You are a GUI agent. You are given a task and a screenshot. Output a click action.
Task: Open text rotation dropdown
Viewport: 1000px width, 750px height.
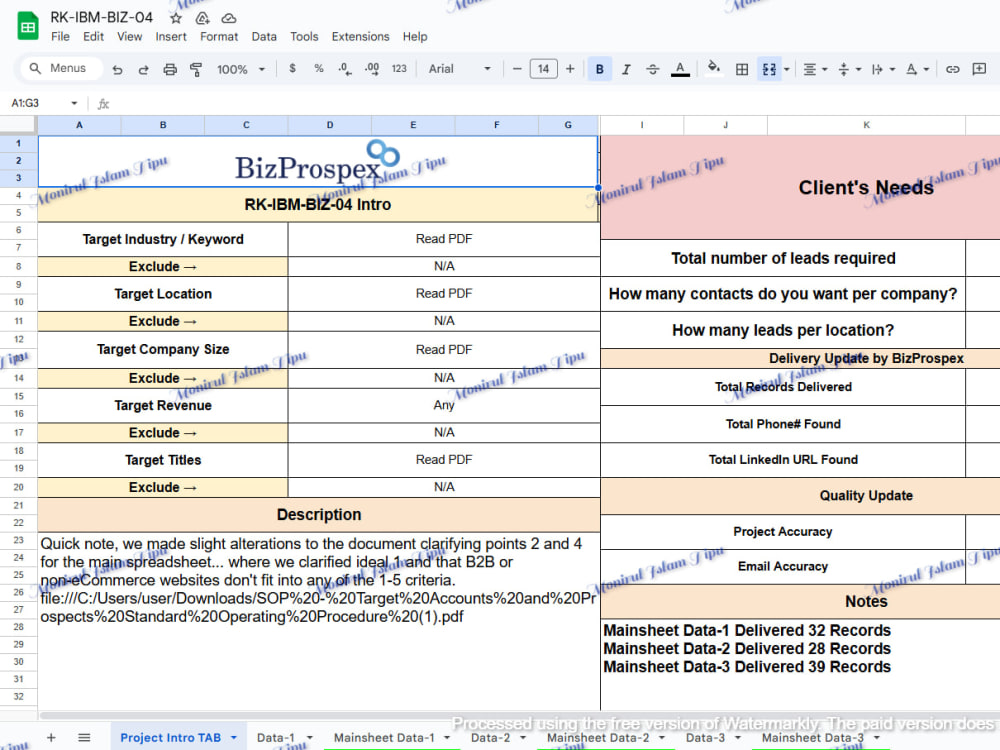917,69
